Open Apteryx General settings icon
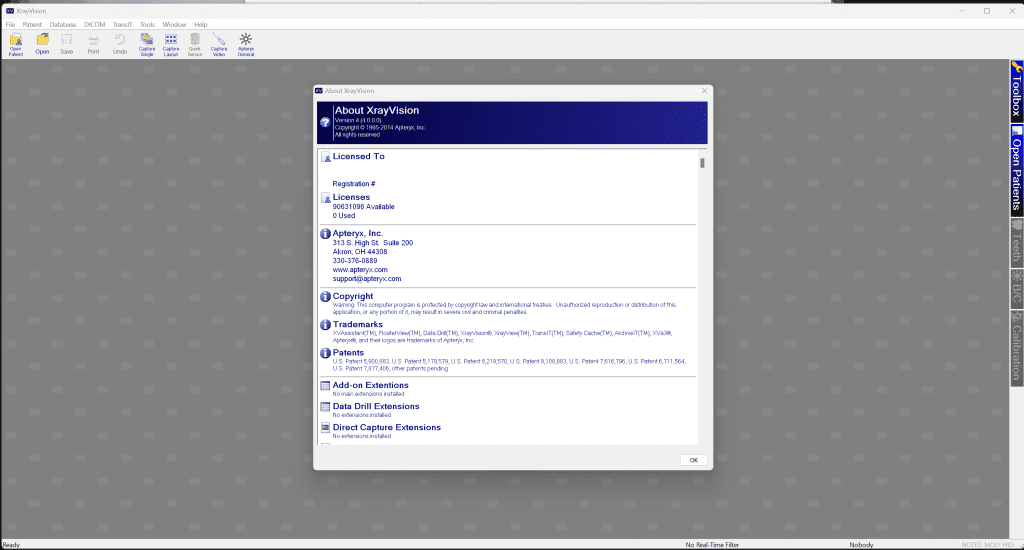Viewport: 1024px width, 550px height. point(246,43)
